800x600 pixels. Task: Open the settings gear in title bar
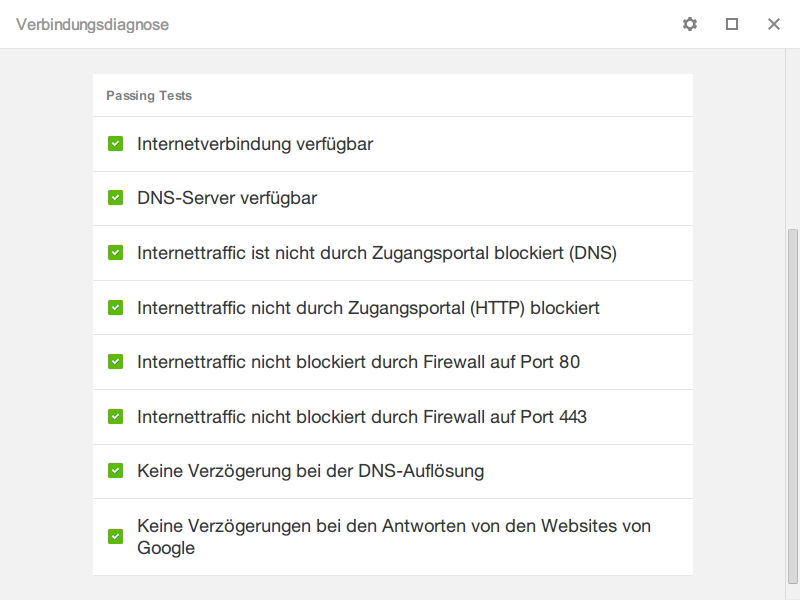pyautogui.click(x=690, y=24)
